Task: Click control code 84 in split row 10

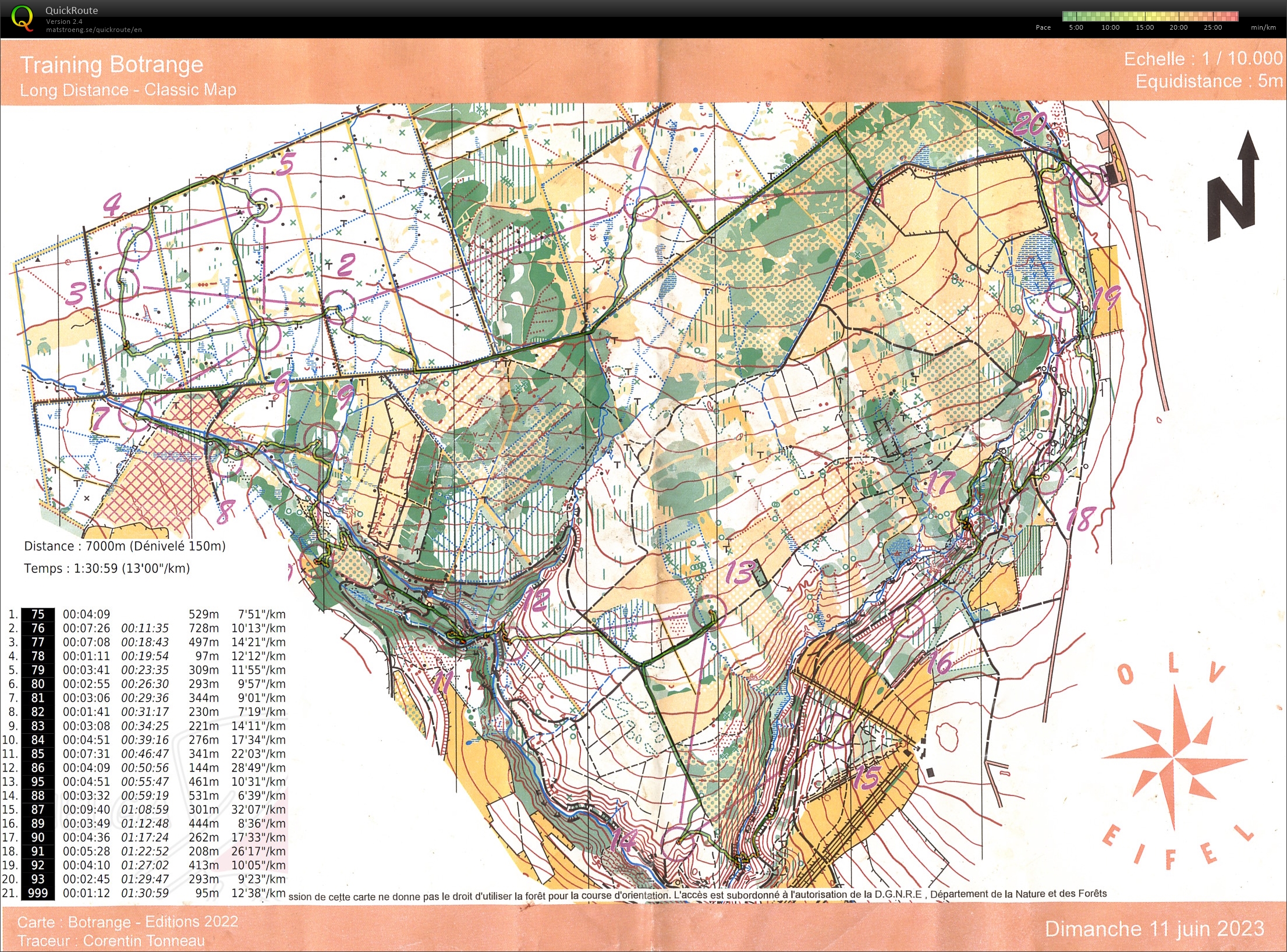Action: tap(38, 740)
